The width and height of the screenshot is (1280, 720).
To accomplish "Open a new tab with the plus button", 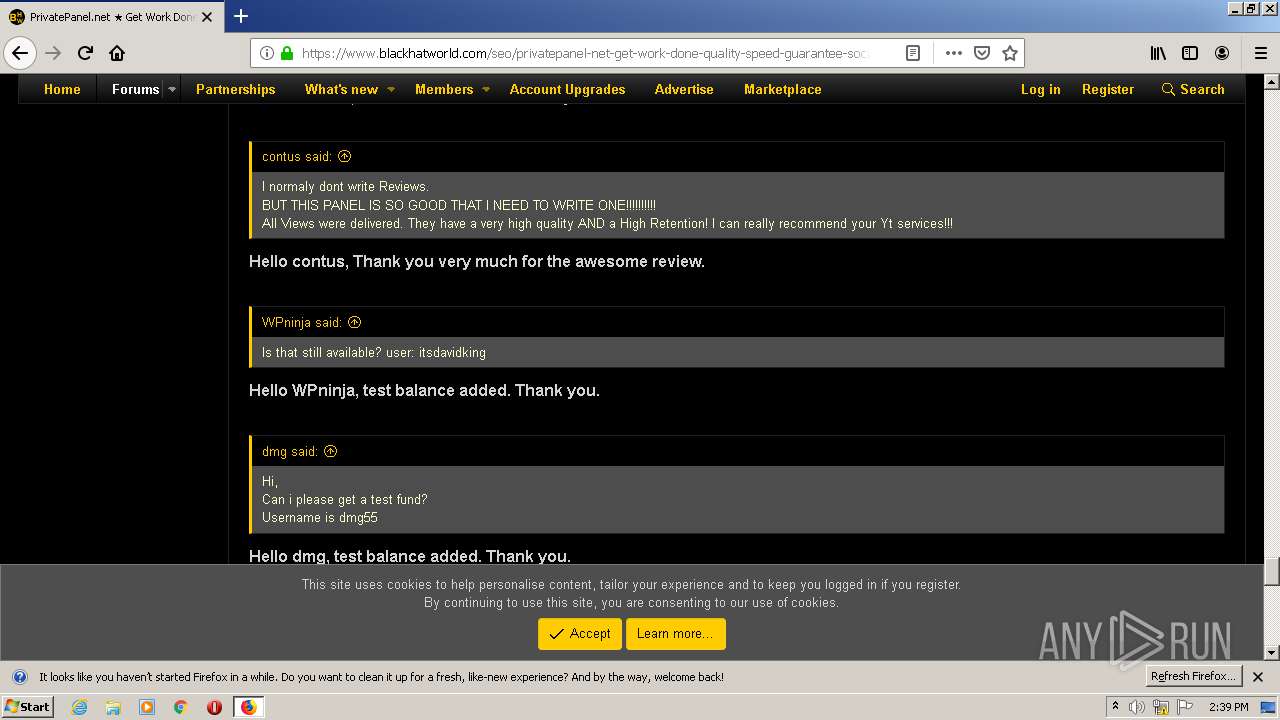I will coord(241,16).
